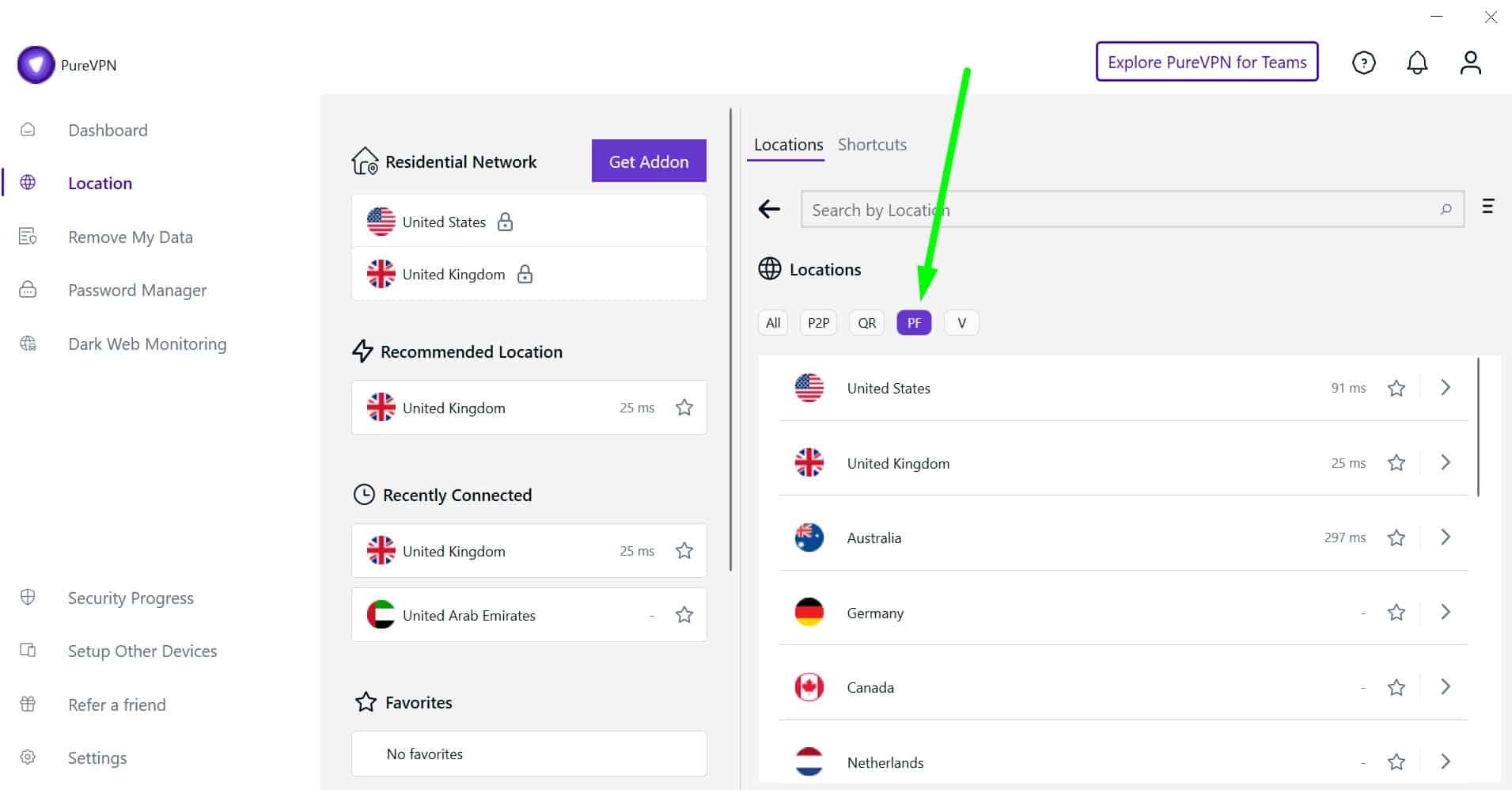This screenshot has height=790, width=1512.
Task: Open Settings from the sidebar
Action: 97,758
